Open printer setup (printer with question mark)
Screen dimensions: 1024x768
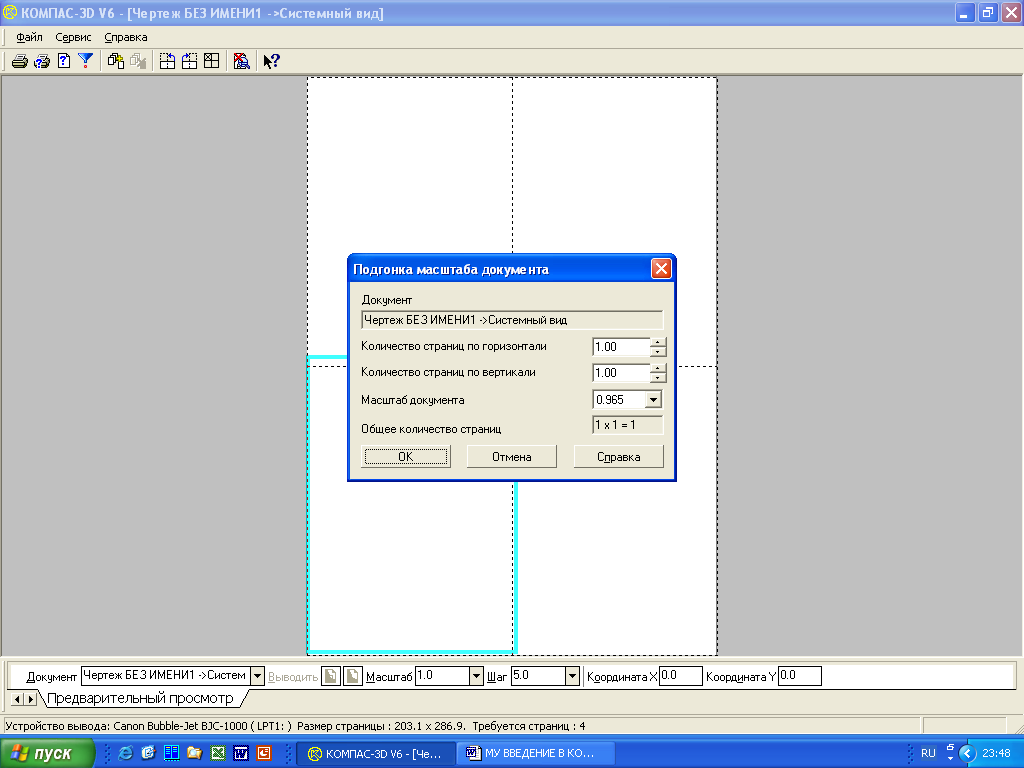[x=42, y=61]
